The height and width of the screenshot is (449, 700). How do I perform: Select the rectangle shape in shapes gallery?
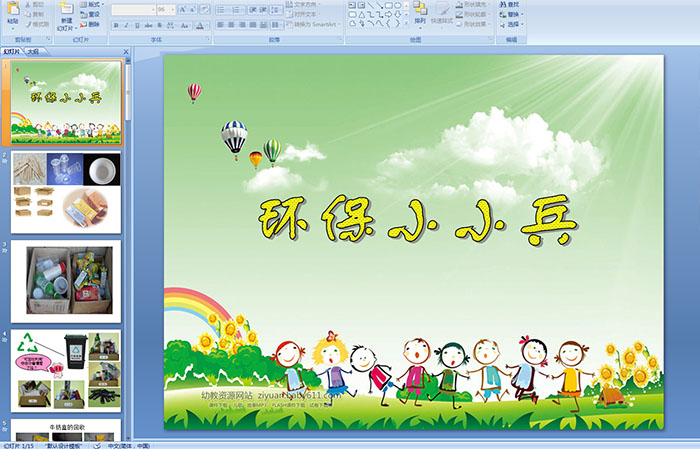click(389, 5)
